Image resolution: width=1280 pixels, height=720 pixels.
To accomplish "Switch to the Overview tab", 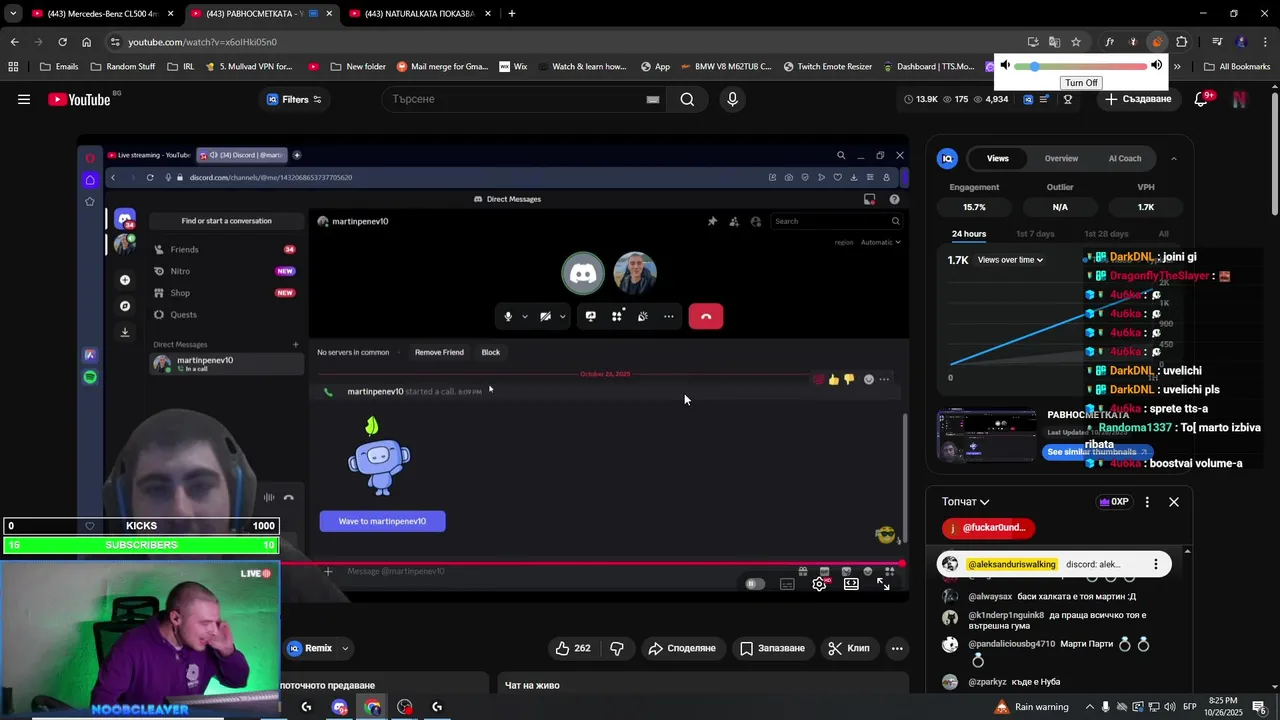I will 1061,158.
